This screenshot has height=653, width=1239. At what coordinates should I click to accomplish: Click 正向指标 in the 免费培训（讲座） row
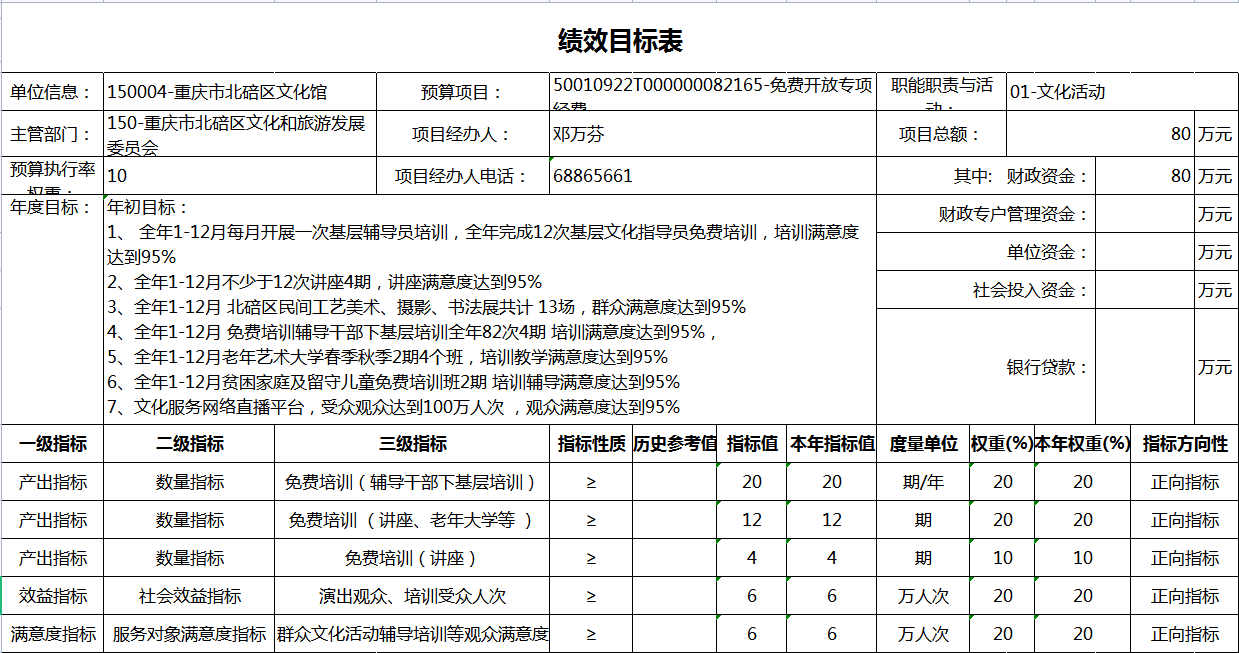coord(1185,558)
